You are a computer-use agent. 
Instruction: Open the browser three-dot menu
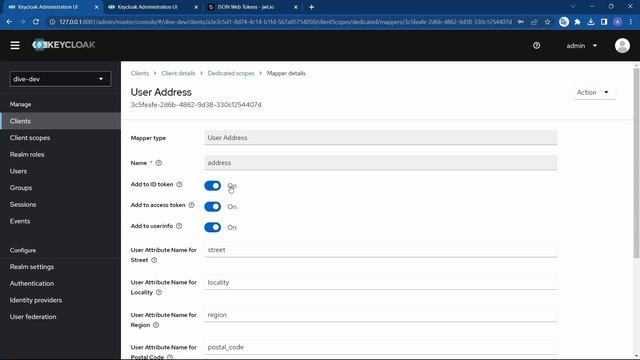(631, 22)
